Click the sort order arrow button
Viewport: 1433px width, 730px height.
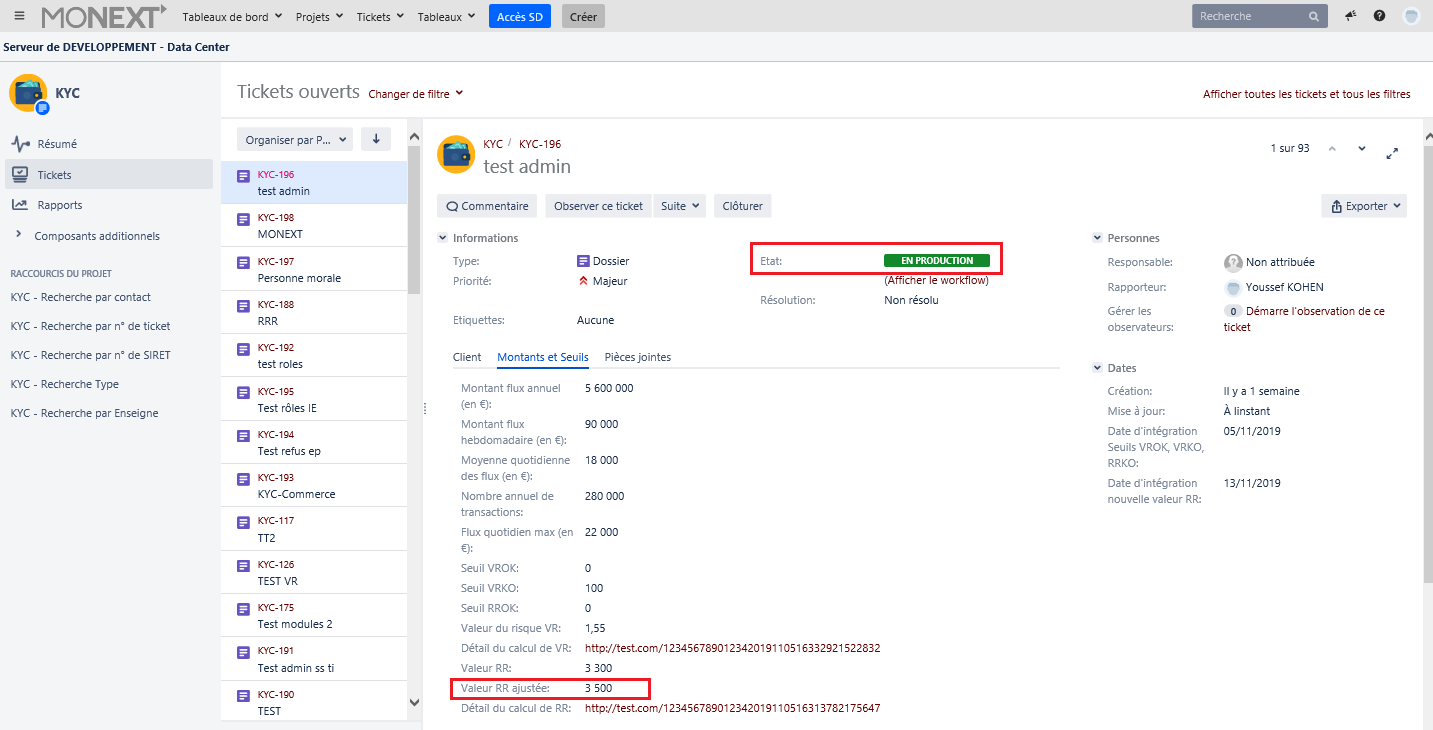(x=376, y=140)
